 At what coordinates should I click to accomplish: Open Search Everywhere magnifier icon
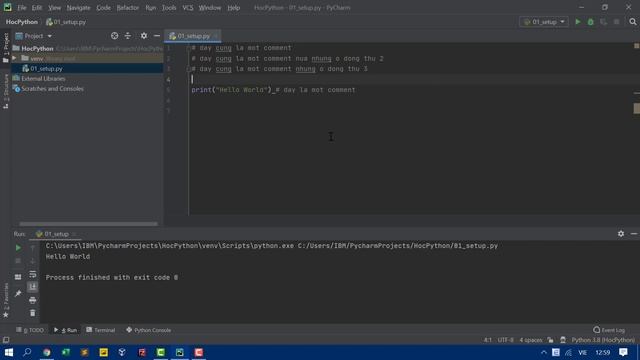click(x=633, y=22)
